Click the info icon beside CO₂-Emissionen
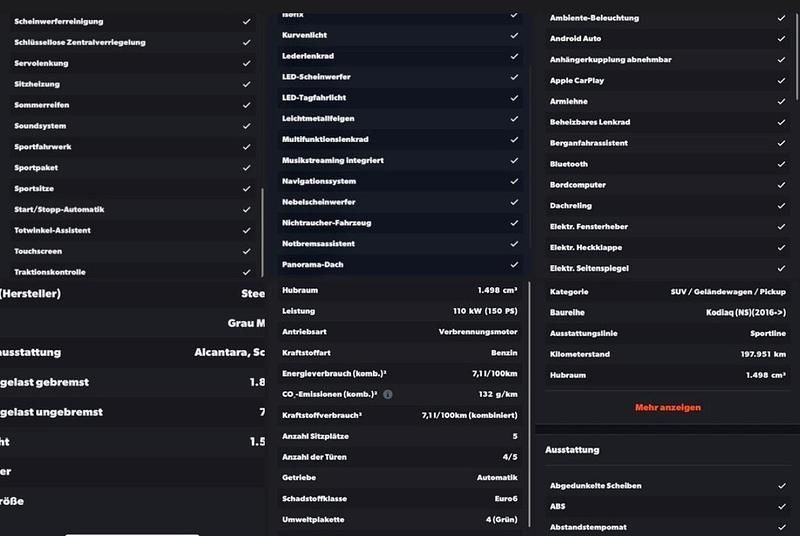Screen dimensions: 800x536 click(x=388, y=394)
